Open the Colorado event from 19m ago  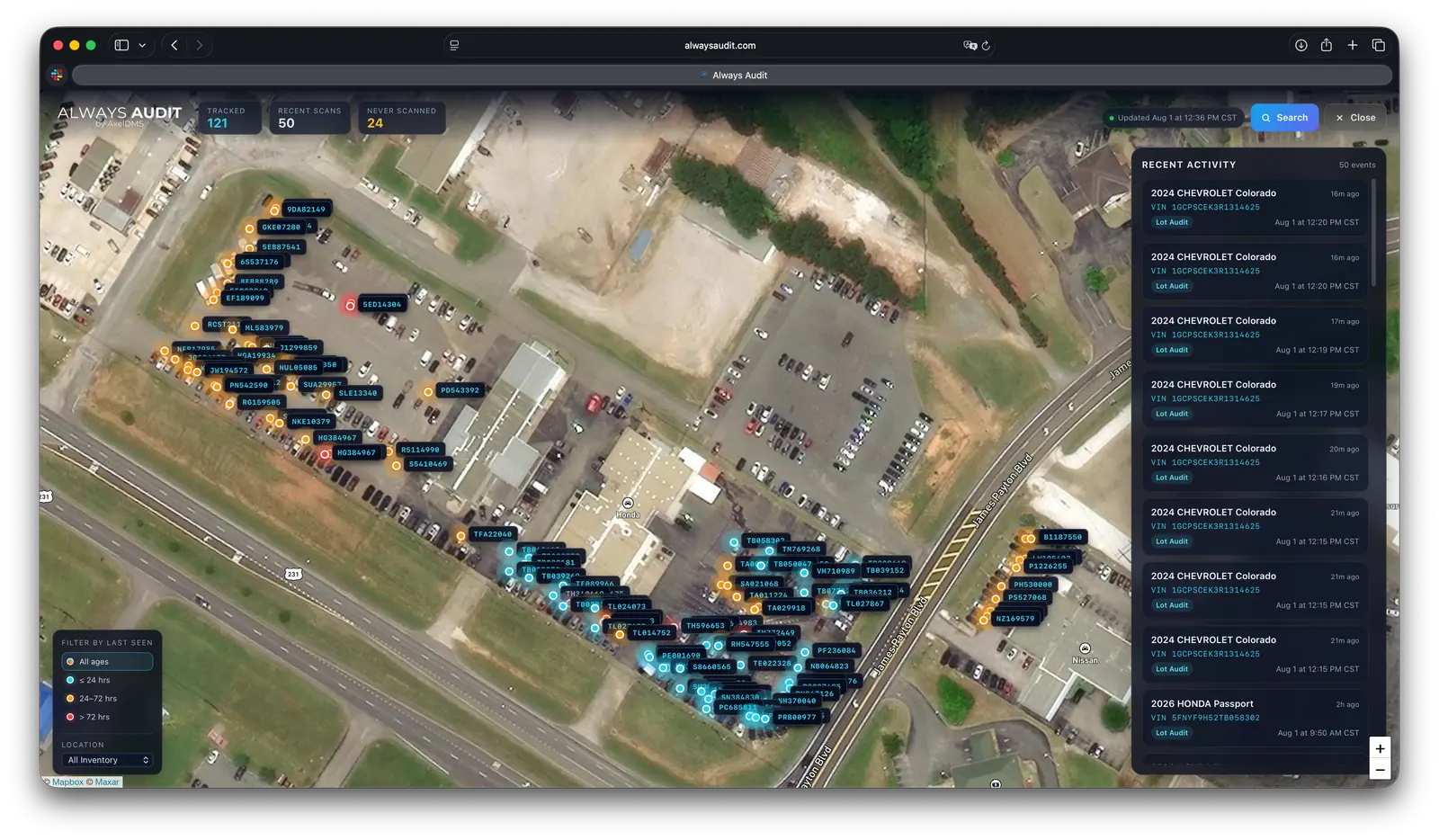tap(1255, 398)
